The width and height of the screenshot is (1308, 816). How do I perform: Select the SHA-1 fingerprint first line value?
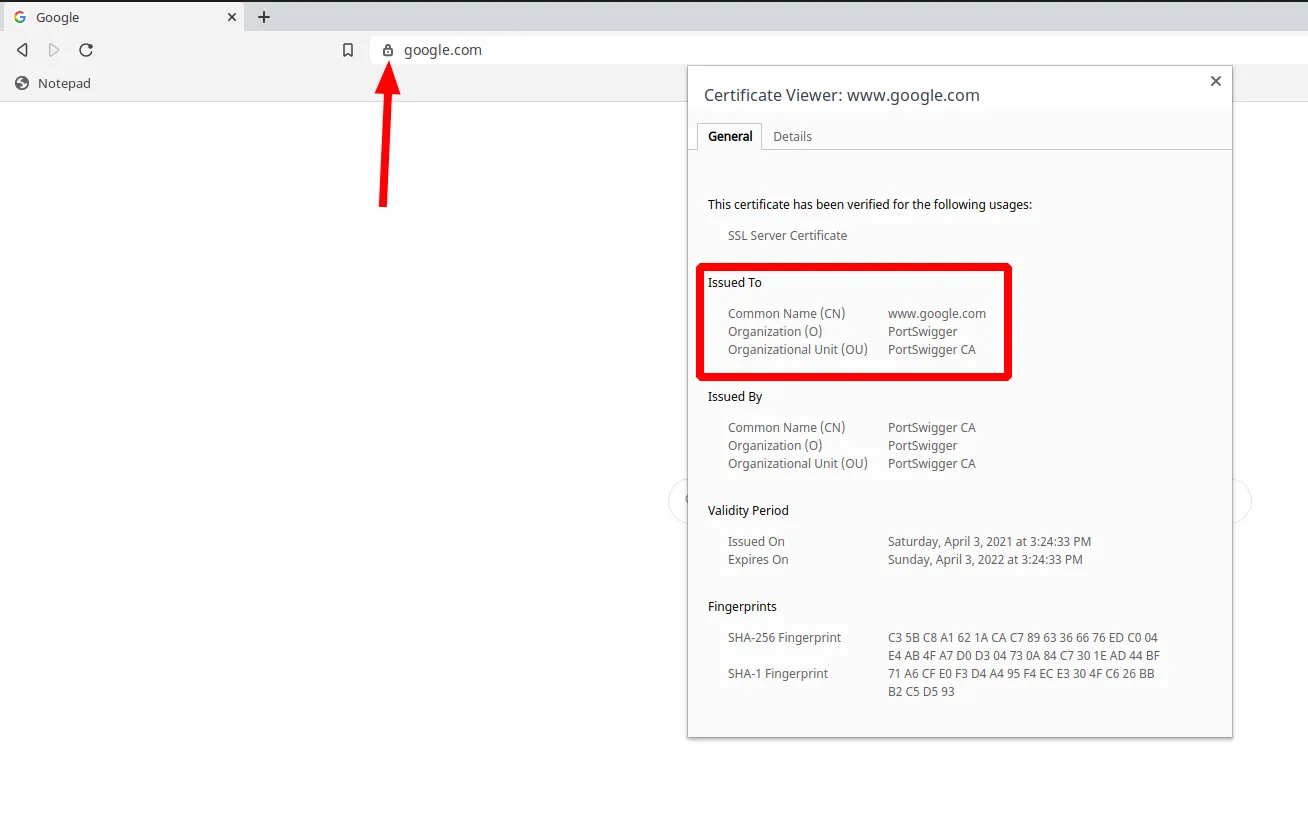click(1021, 673)
